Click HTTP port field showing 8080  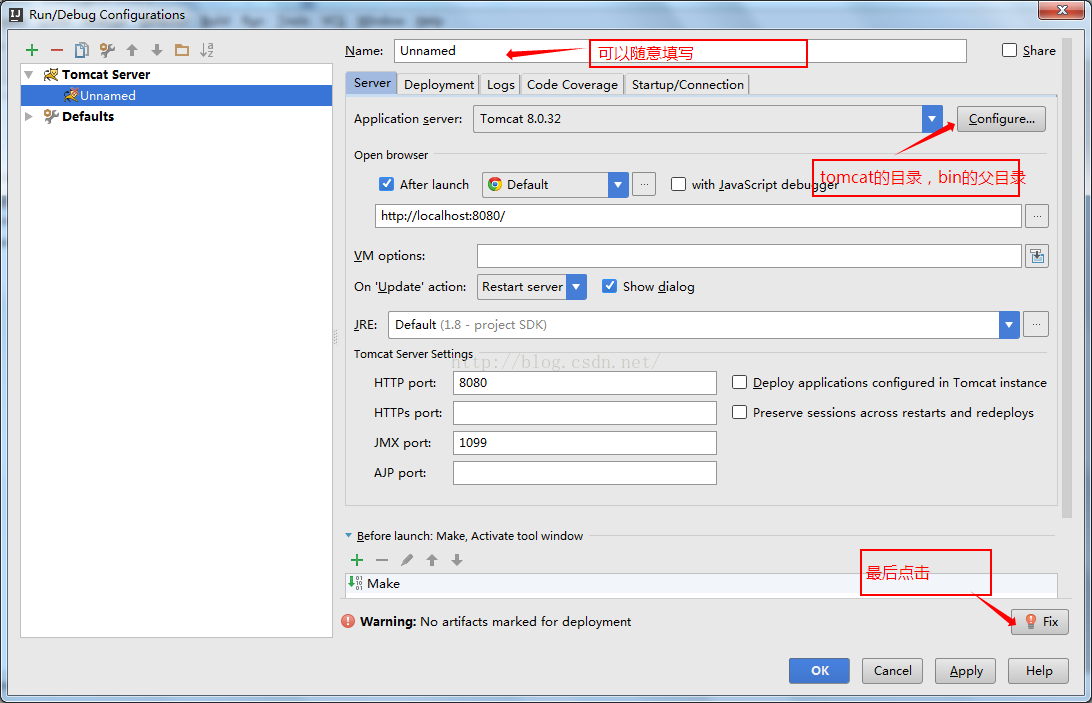tap(585, 383)
